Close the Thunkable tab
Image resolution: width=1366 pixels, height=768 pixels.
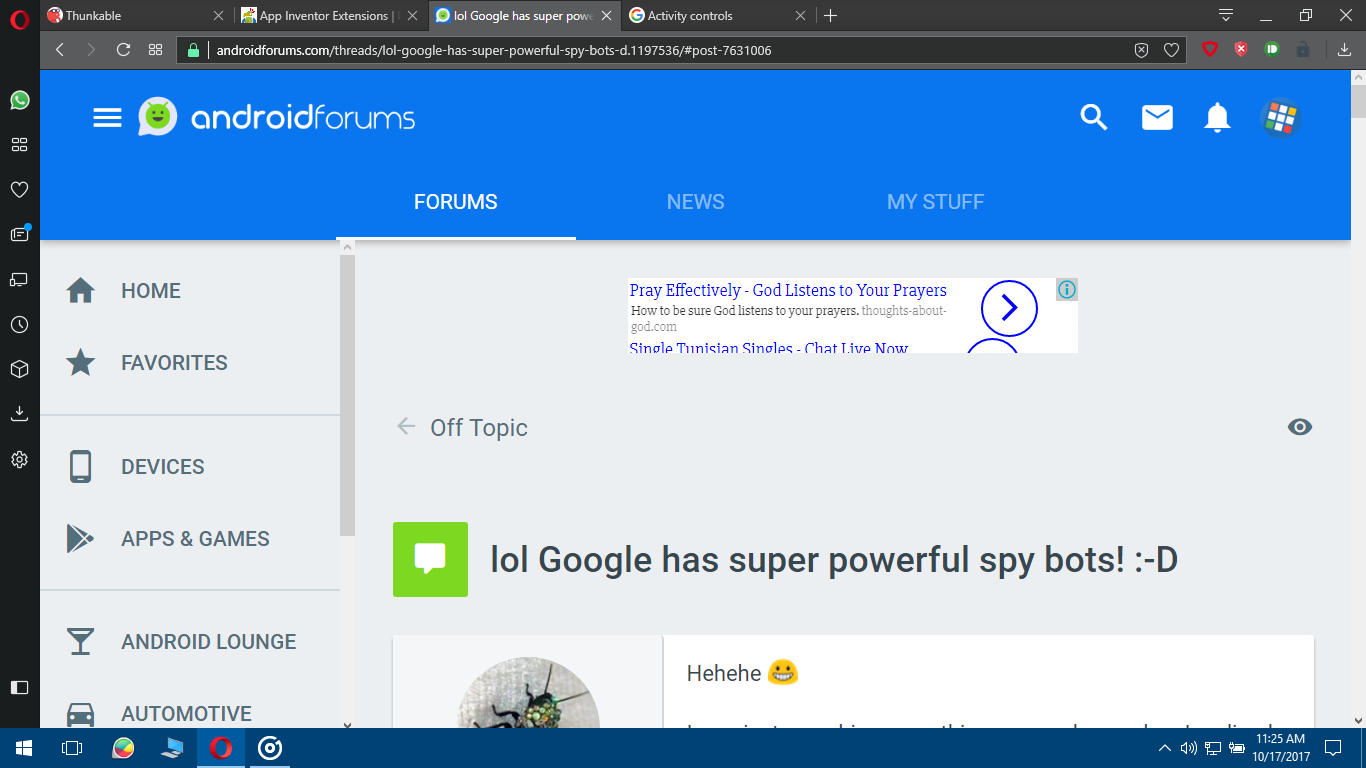pos(219,15)
